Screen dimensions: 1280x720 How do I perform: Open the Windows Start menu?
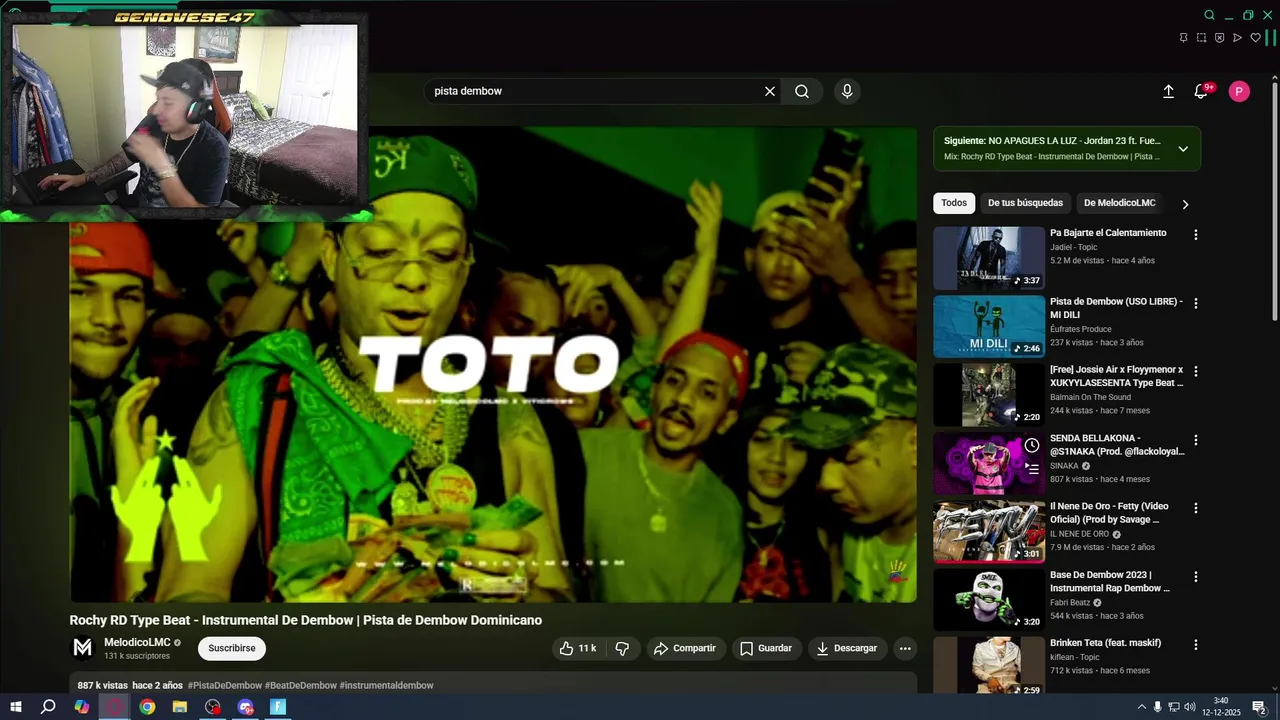point(15,707)
